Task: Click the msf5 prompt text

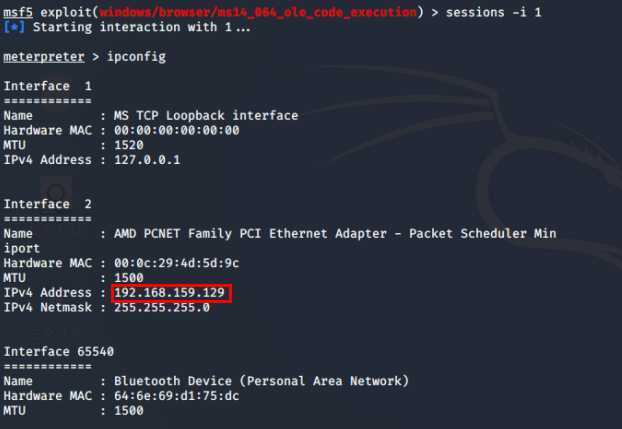Action: pos(19,11)
